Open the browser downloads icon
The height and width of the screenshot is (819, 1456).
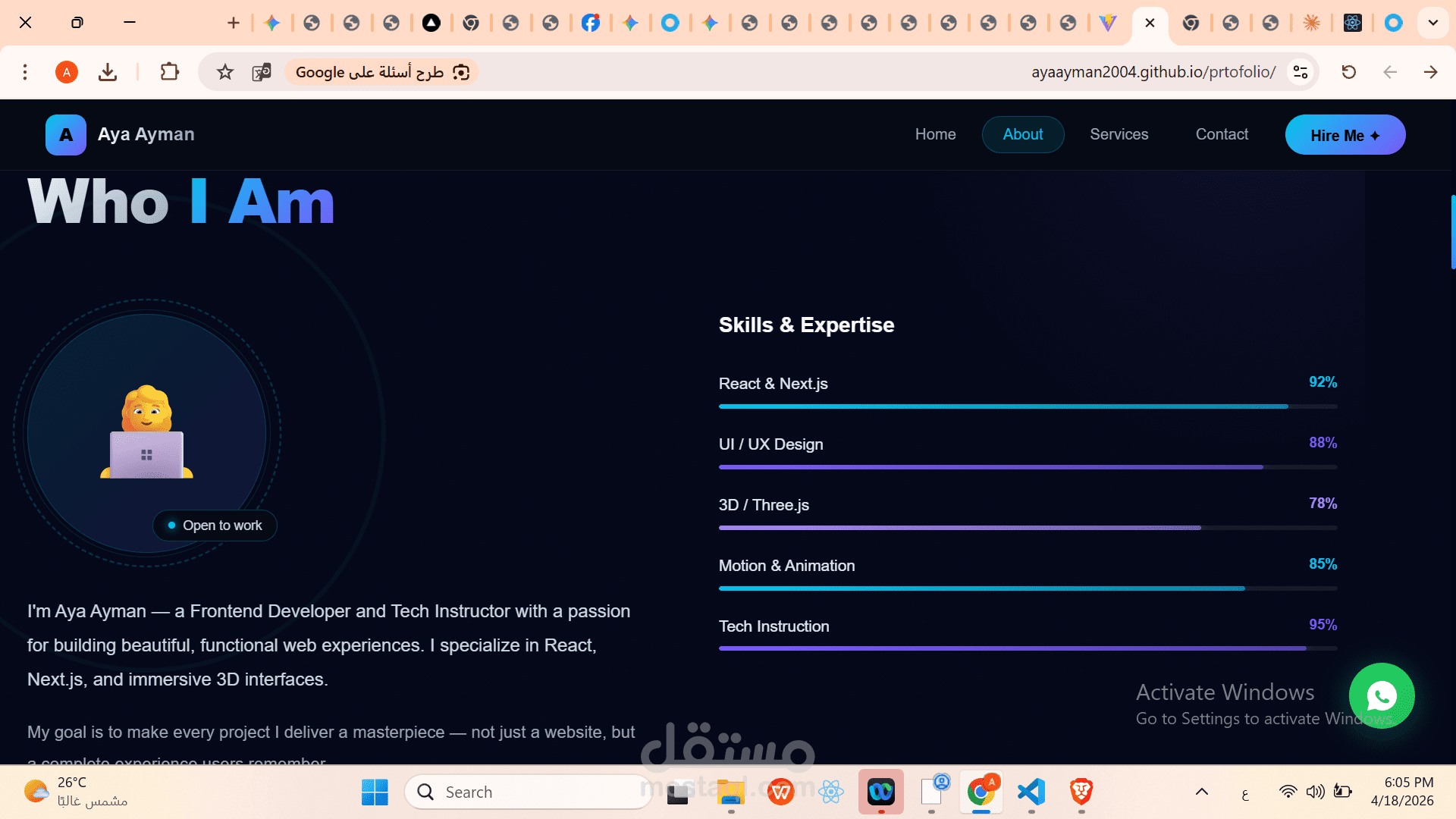[x=108, y=72]
